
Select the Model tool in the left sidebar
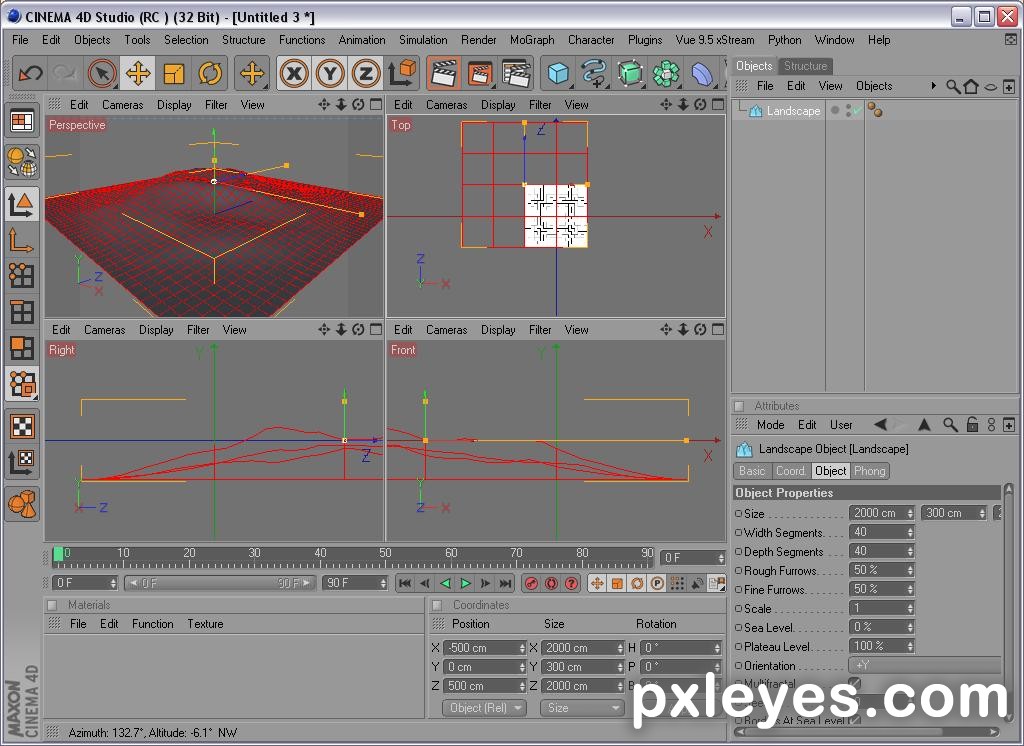tap(22, 204)
